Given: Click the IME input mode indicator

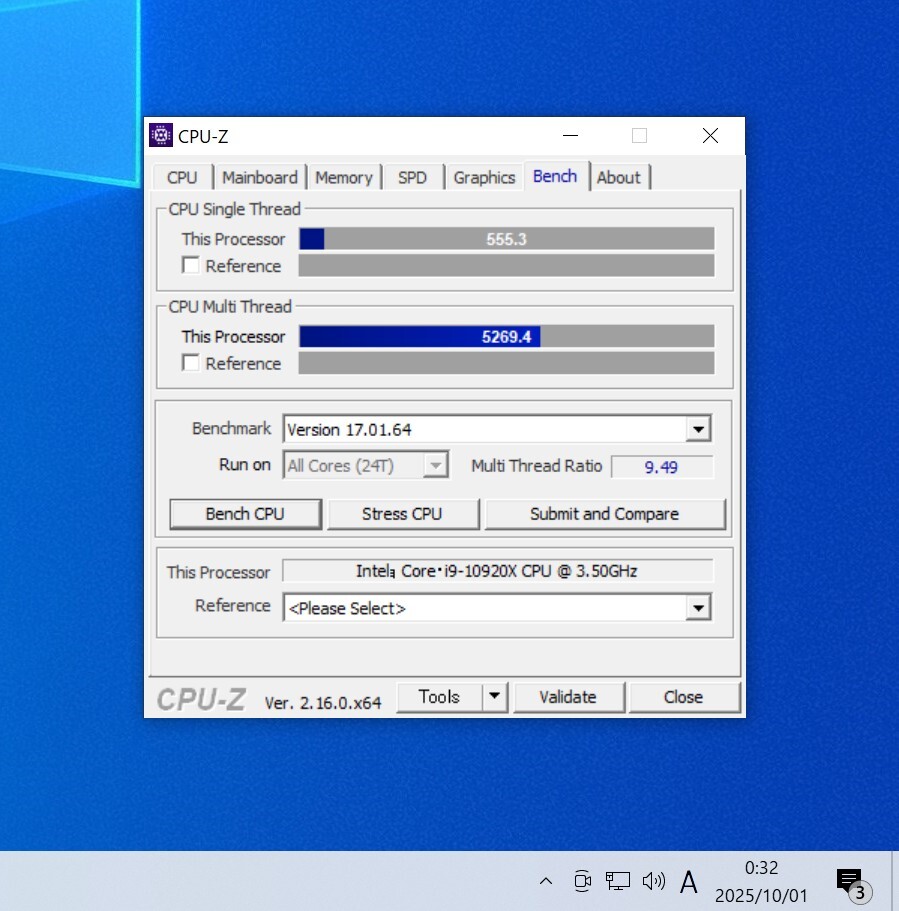Looking at the screenshot, I should coord(689,881).
